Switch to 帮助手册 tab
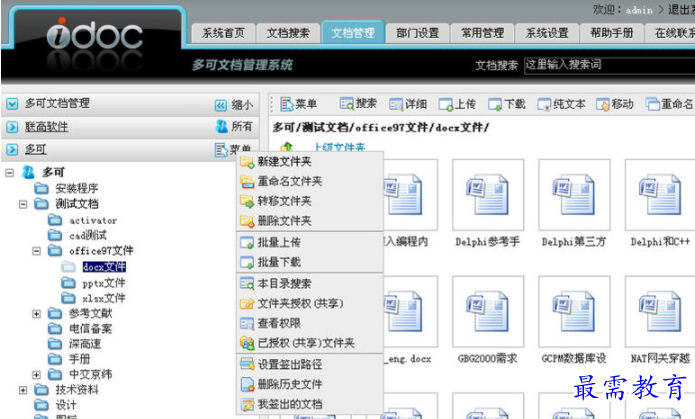Image resolution: width=695 pixels, height=419 pixels. 612,33
